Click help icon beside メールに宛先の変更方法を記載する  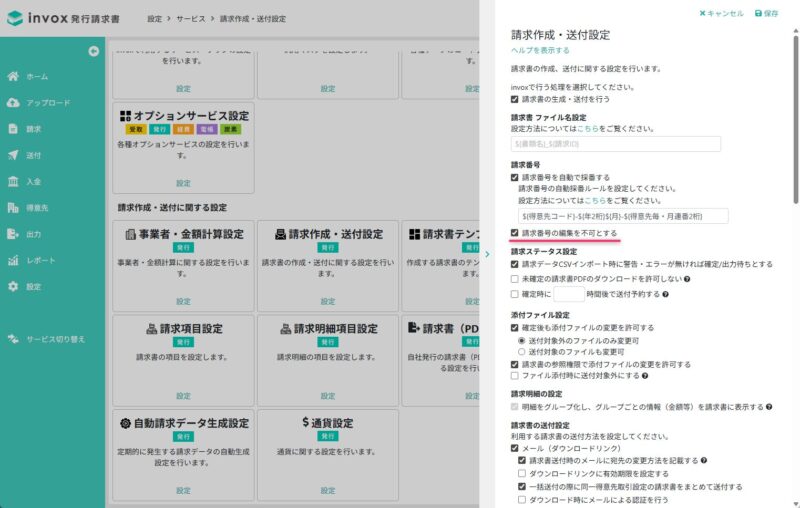(704, 461)
